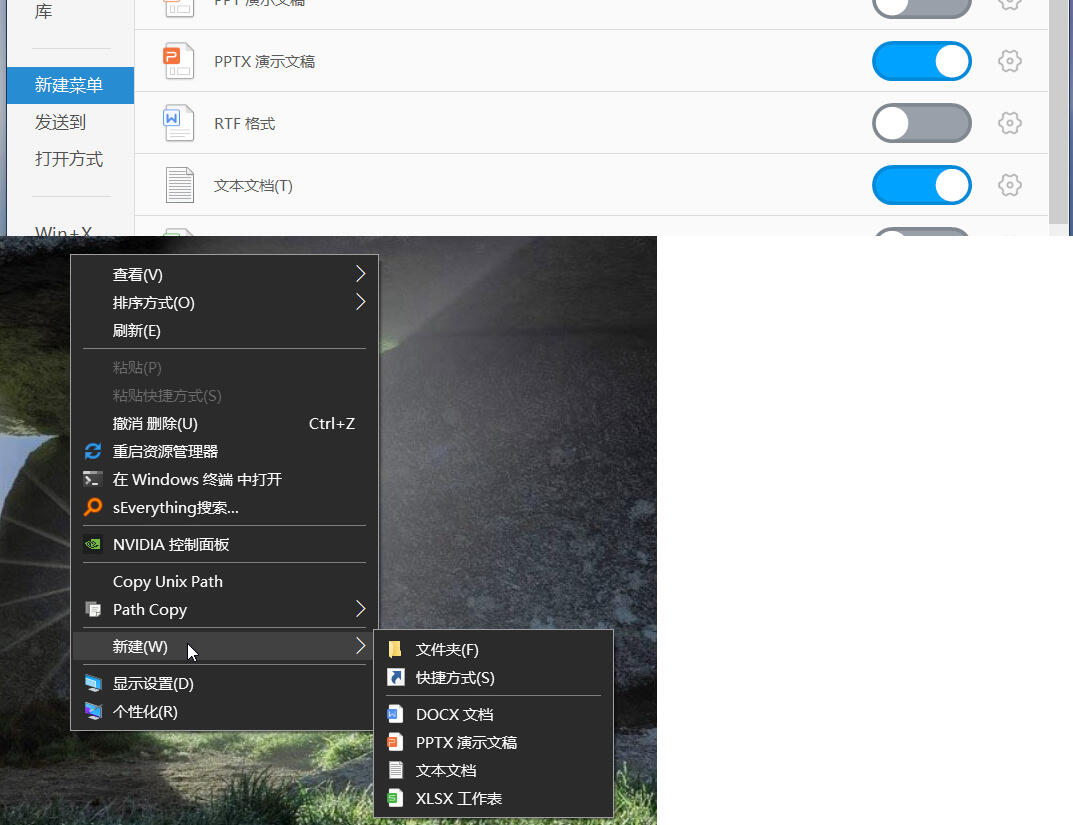Disable the PPTX 演示文稿 toggle switch
The height and width of the screenshot is (825, 1073).
pyautogui.click(x=921, y=61)
